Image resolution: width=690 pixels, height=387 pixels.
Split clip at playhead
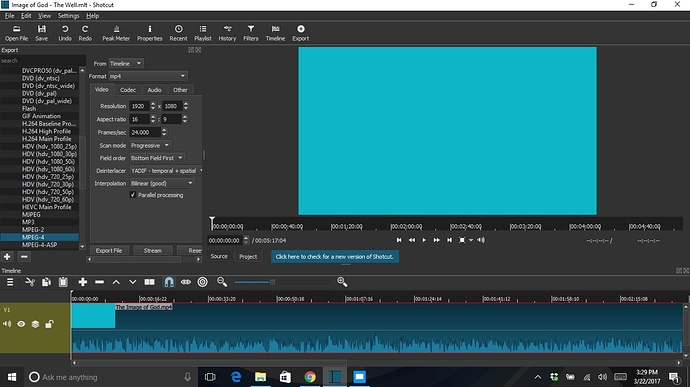click(150, 282)
